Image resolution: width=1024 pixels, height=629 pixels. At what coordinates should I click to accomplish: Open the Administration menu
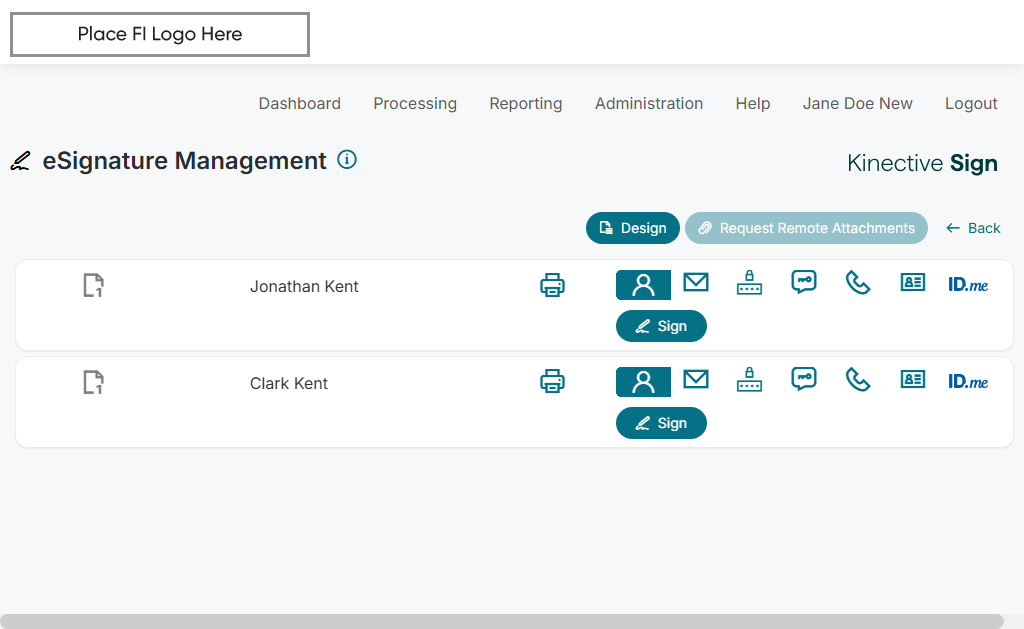tap(649, 103)
